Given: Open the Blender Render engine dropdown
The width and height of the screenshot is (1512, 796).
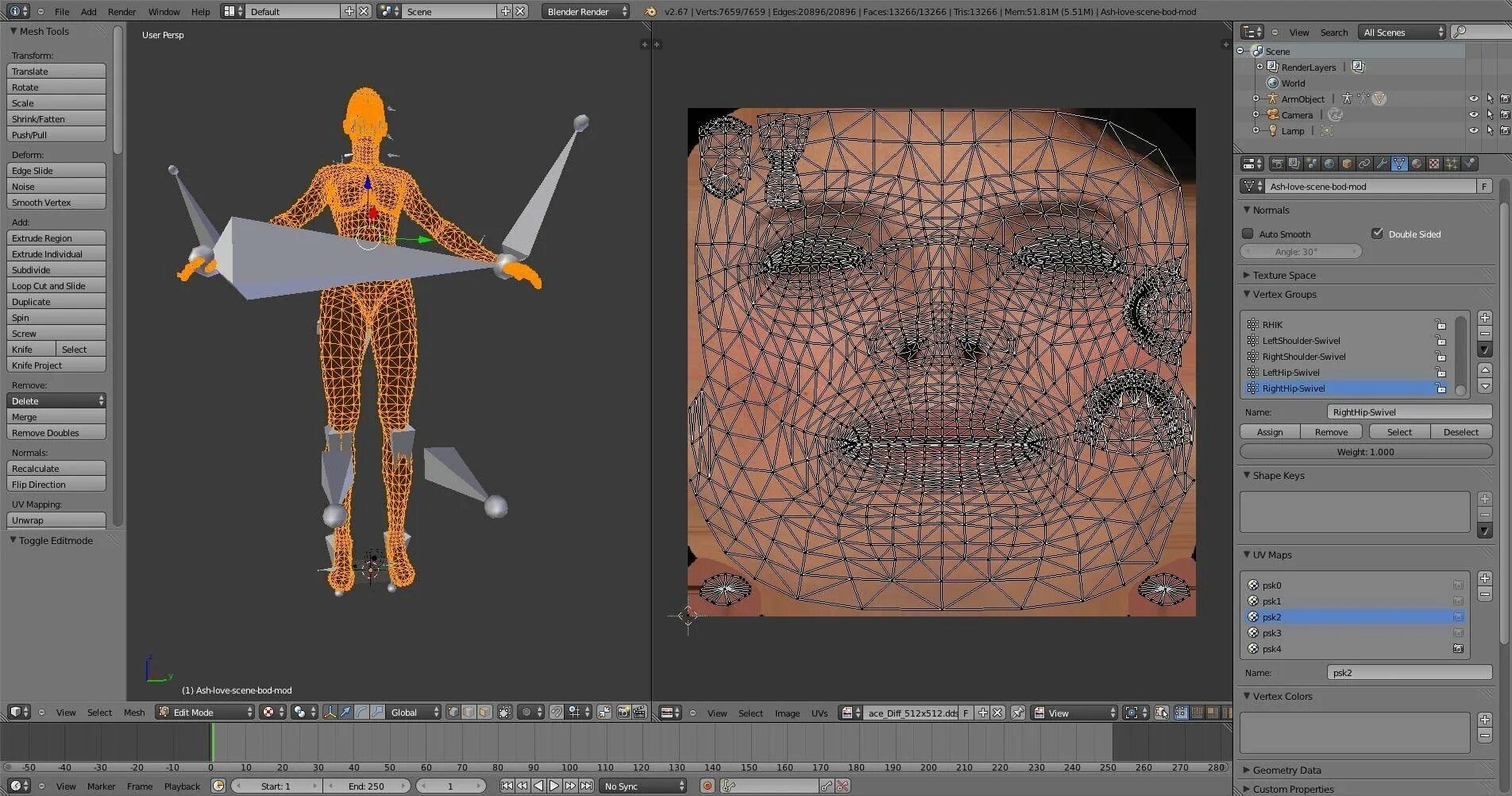Looking at the screenshot, I should pos(586,11).
